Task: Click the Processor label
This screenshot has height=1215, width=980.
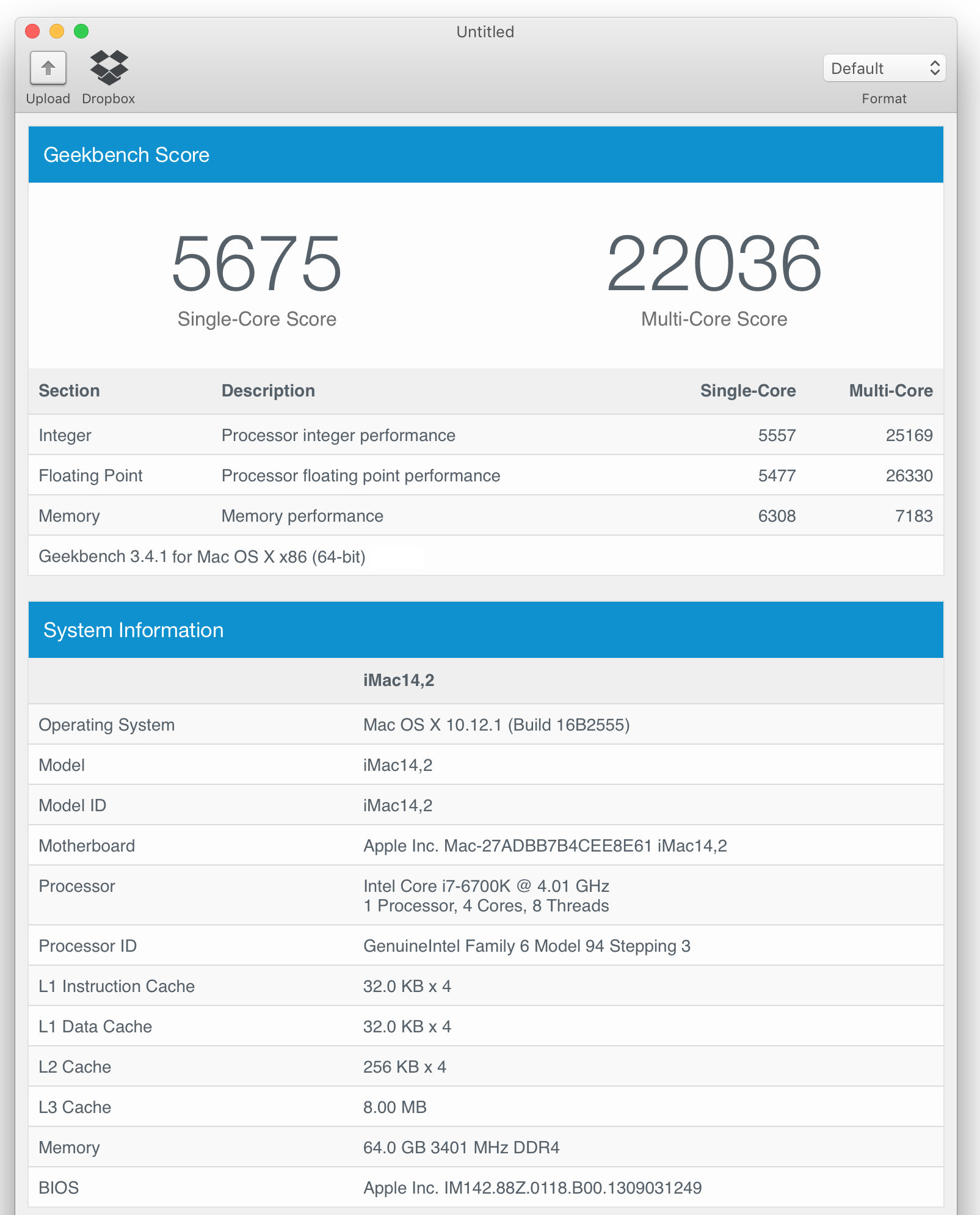Action: (x=77, y=886)
